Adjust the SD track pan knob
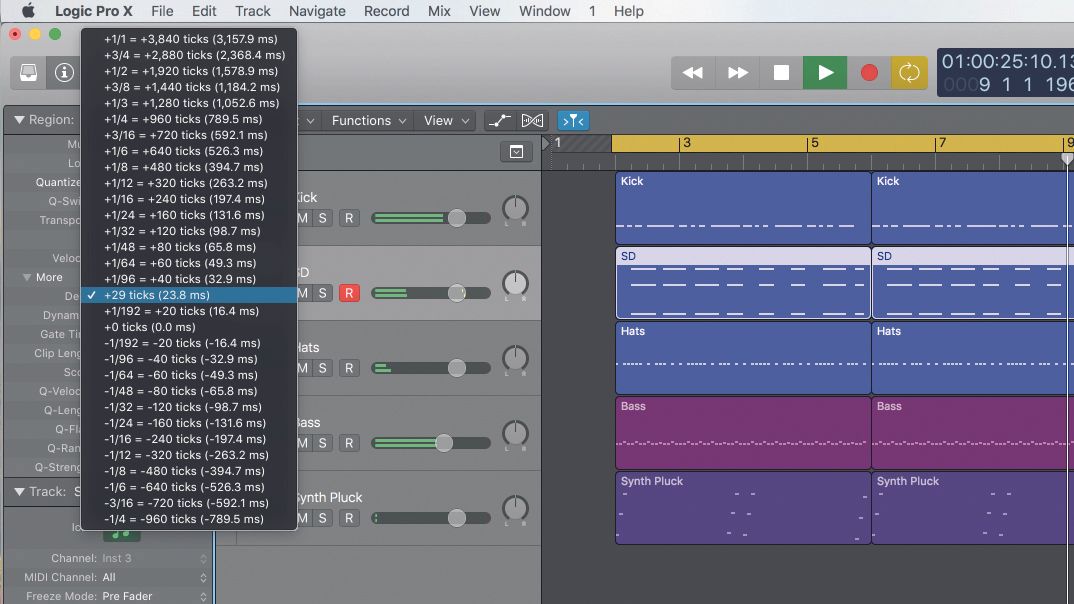This screenshot has width=1074, height=604. click(x=515, y=284)
